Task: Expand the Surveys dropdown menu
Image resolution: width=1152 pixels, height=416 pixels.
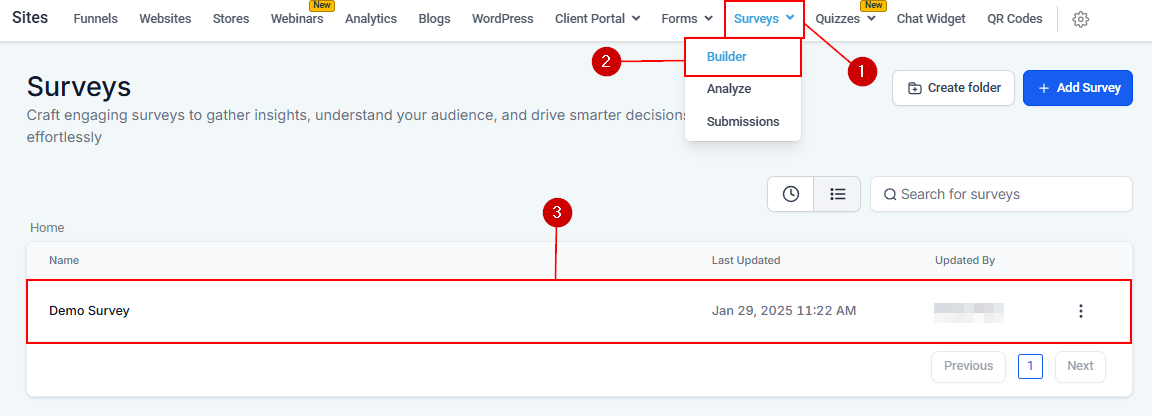Action: pyautogui.click(x=764, y=19)
